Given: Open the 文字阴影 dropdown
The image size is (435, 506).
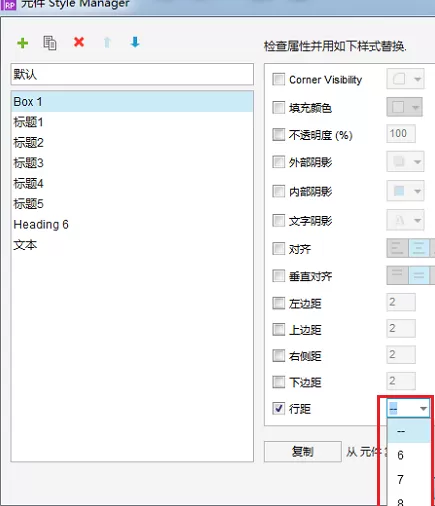Looking at the screenshot, I should (x=405, y=220).
